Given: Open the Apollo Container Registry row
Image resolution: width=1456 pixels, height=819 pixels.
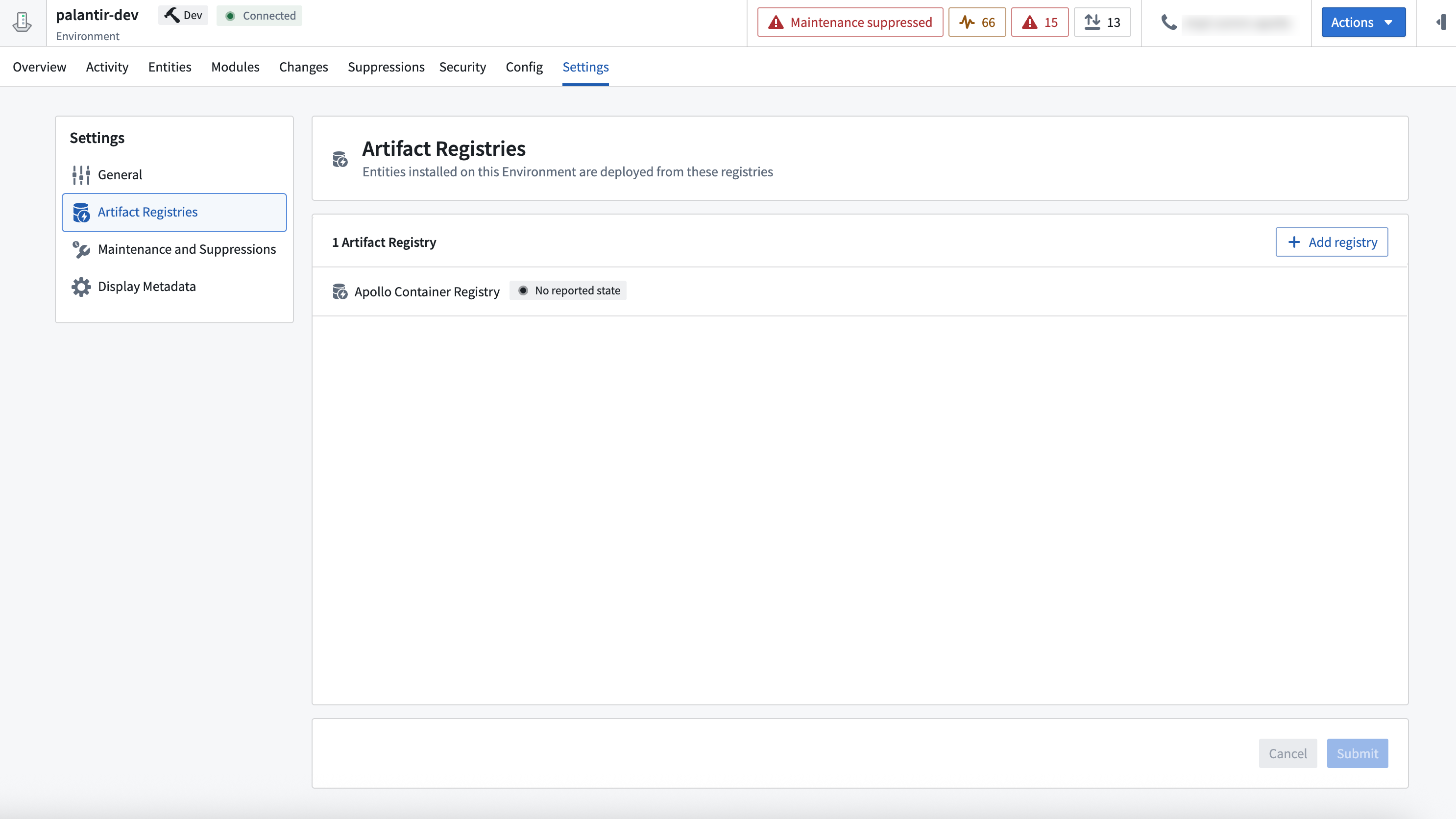Looking at the screenshot, I should tap(426, 291).
